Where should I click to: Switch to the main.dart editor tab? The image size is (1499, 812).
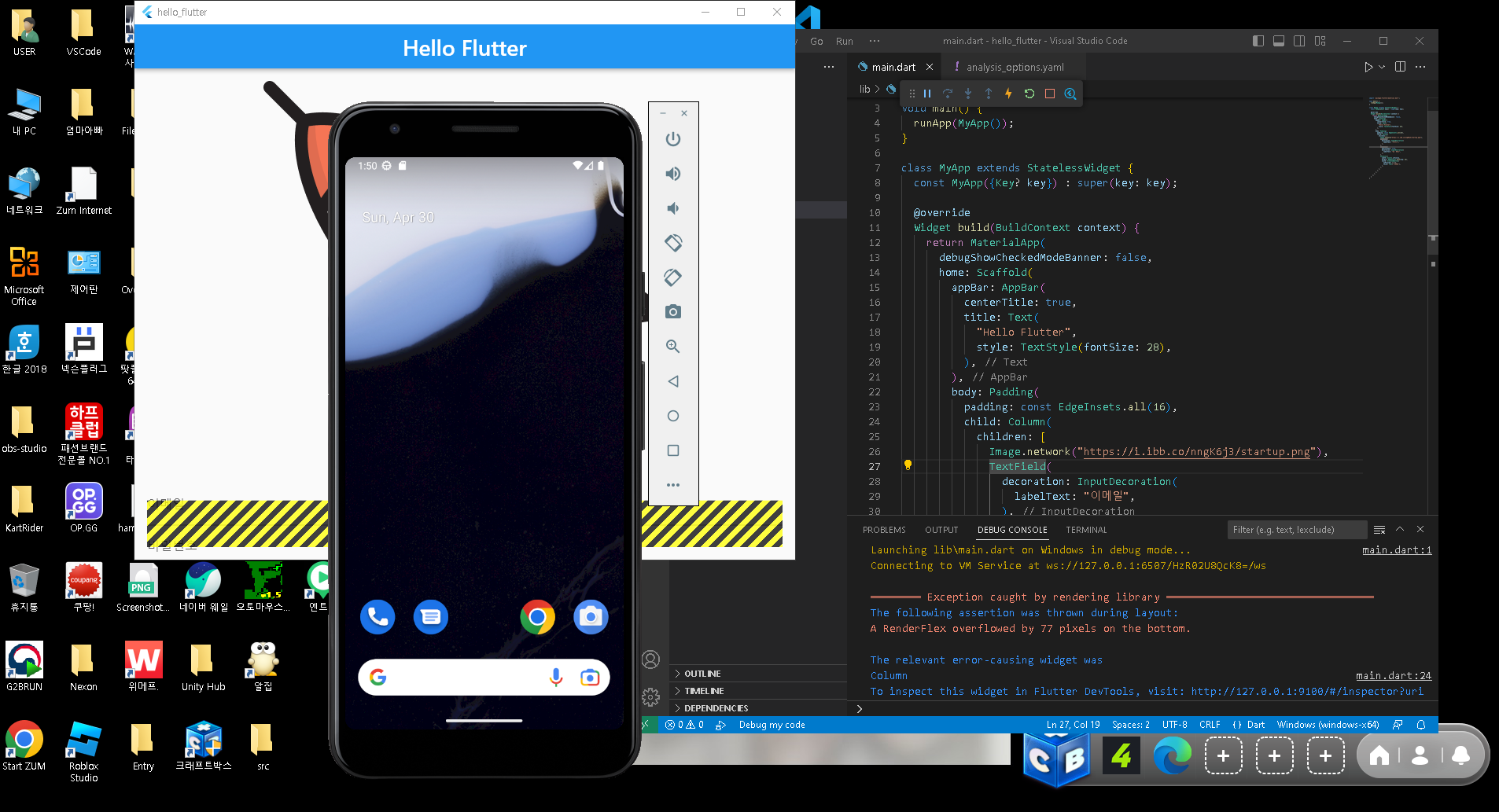[893, 67]
